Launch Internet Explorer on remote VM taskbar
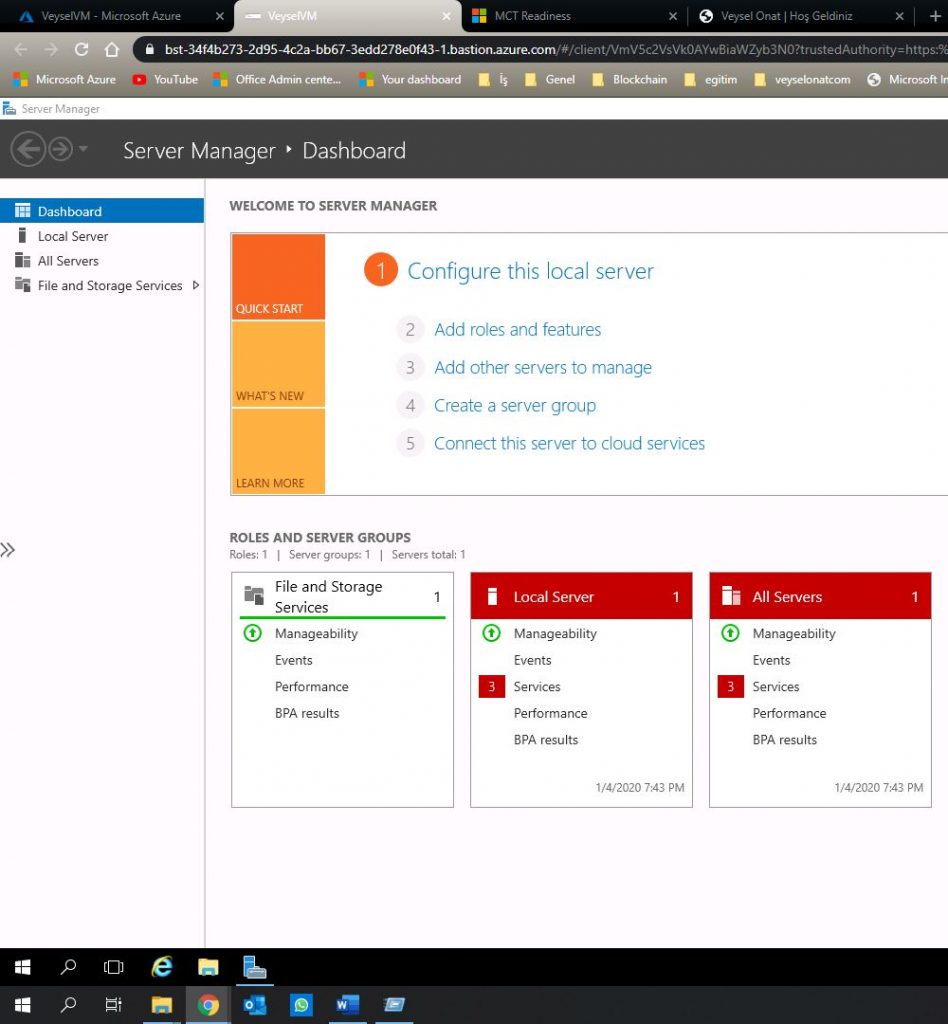Image resolution: width=948 pixels, height=1024 pixels. tap(161, 967)
